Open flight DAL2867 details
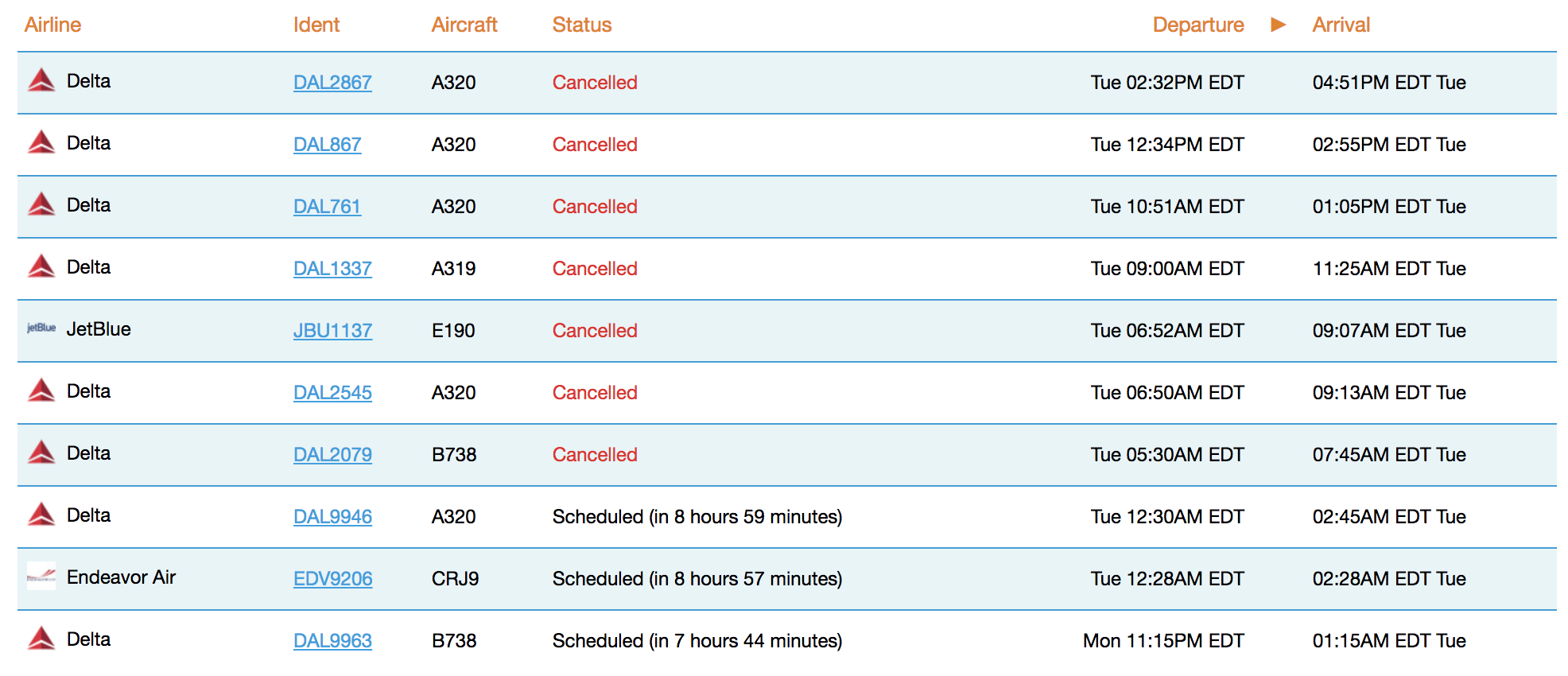The image size is (1568, 676). (332, 82)
